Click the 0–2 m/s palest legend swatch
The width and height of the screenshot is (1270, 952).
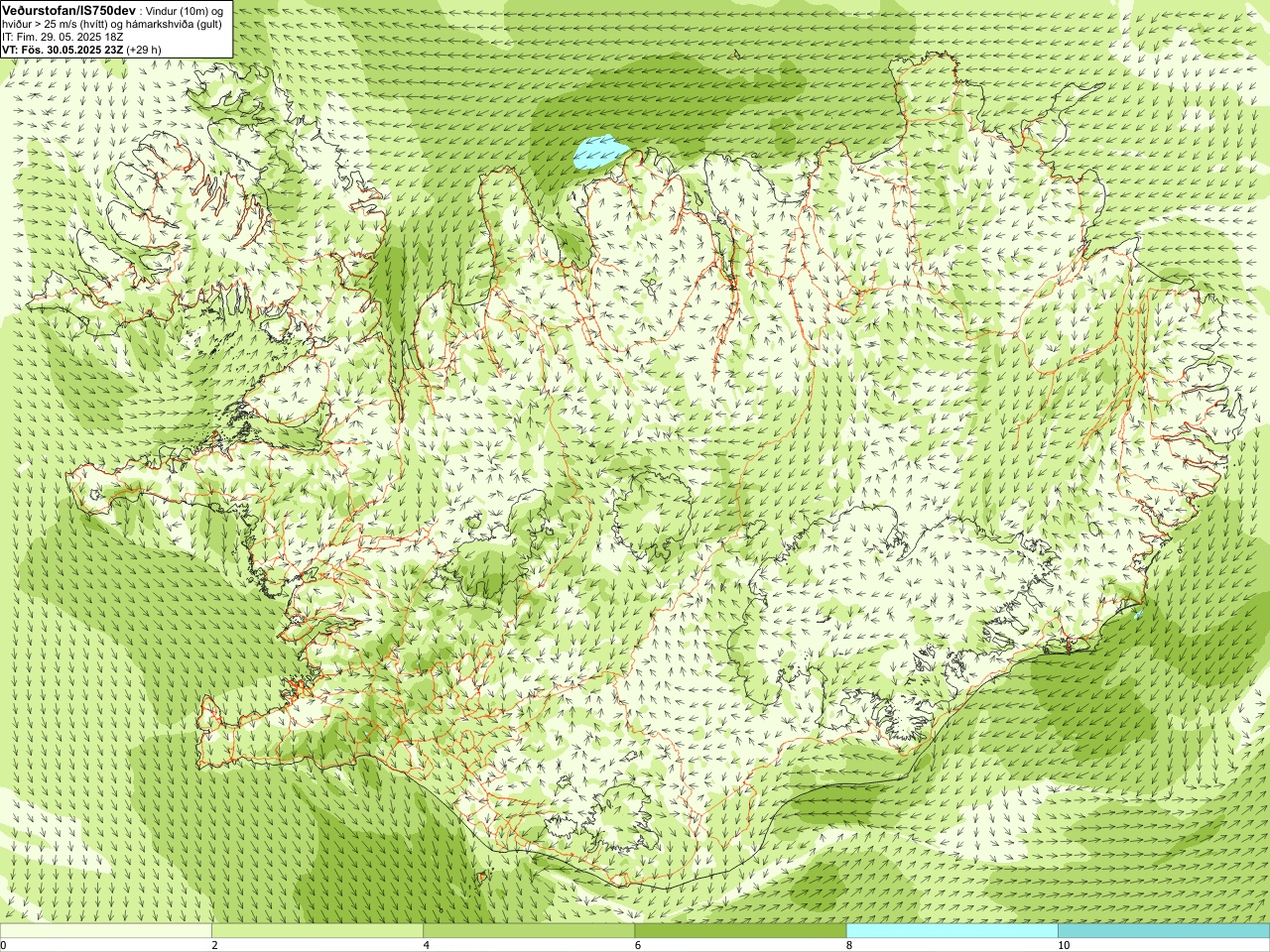pyautogui.click(x=106, y=931)
